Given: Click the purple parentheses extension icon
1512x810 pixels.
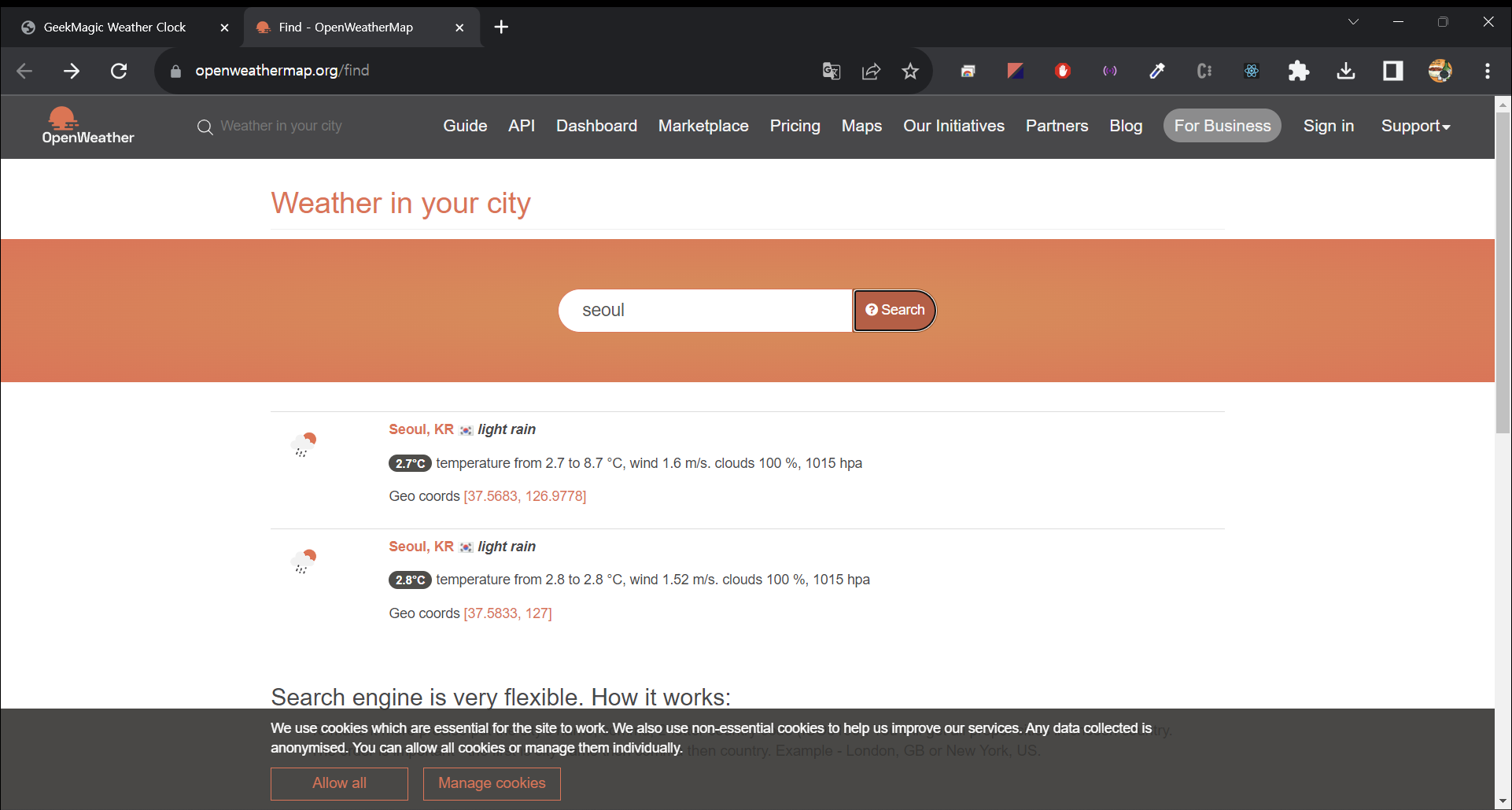Looking at the screenshot, I should tap(1110, 71).
